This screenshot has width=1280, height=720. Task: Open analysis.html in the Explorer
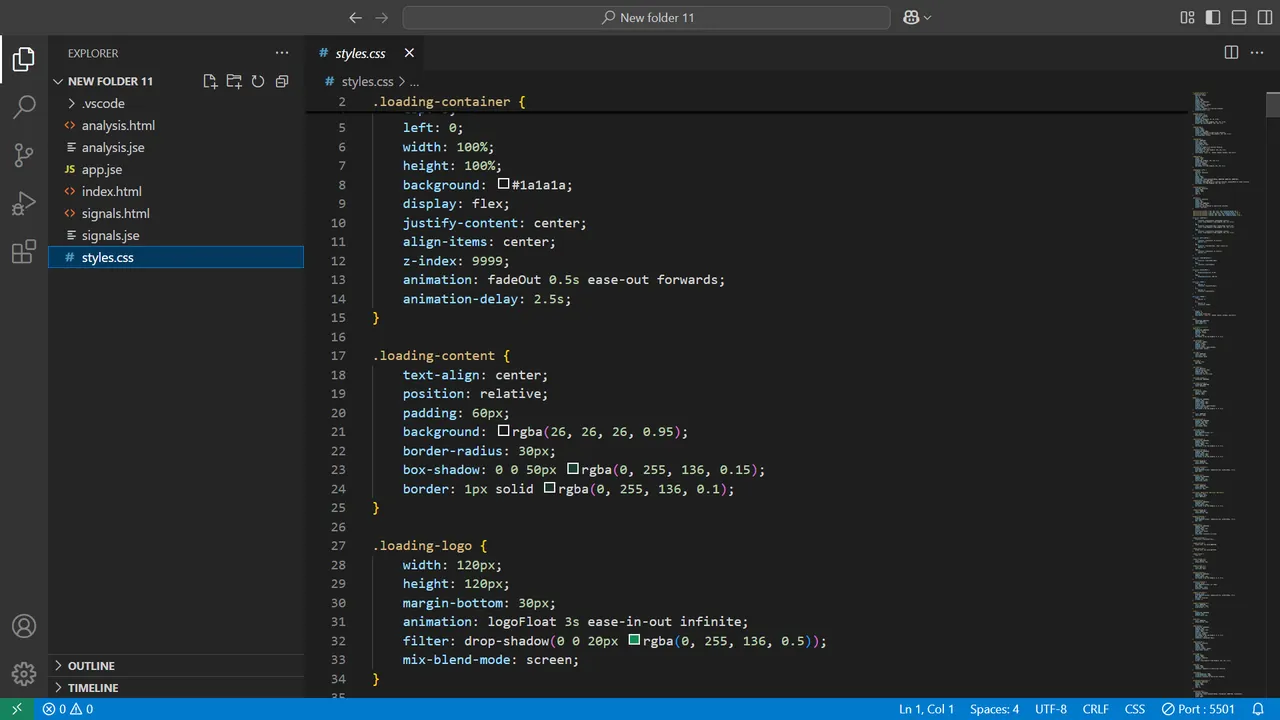[176, 125]
